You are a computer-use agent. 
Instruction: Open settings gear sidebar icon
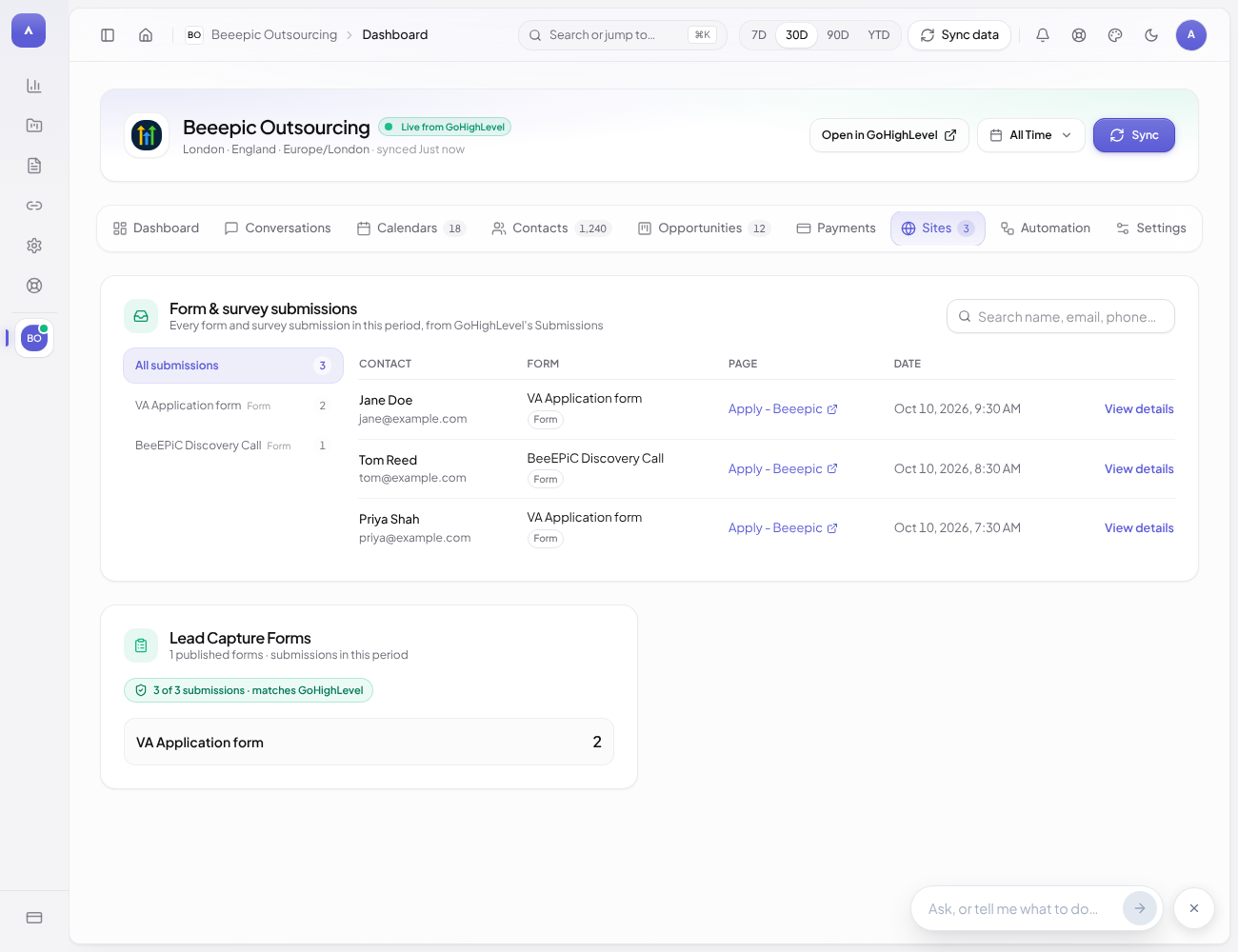tap(34, 246)
